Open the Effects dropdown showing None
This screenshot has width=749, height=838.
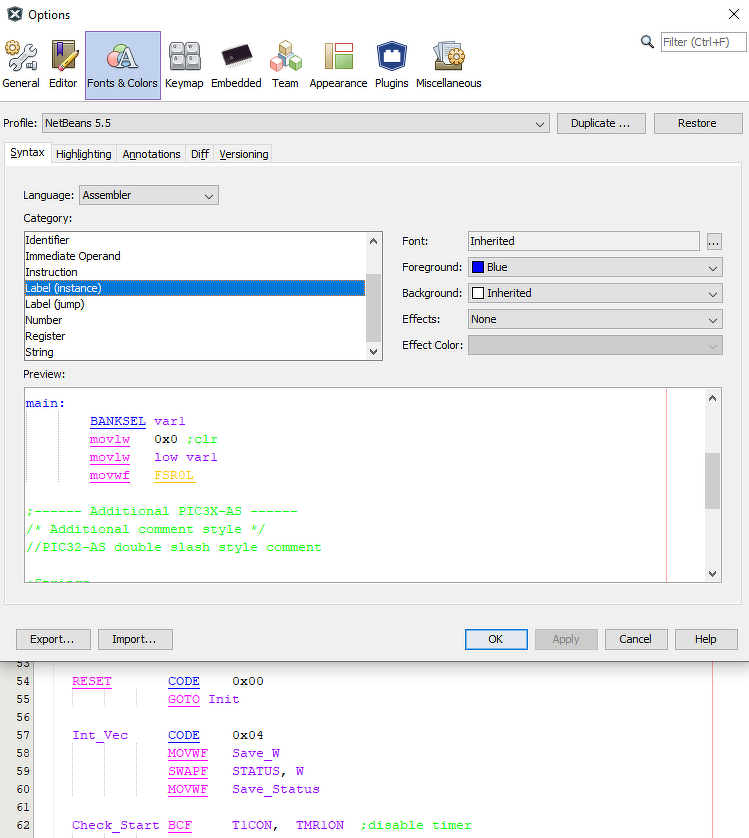[x=595, y=320]
